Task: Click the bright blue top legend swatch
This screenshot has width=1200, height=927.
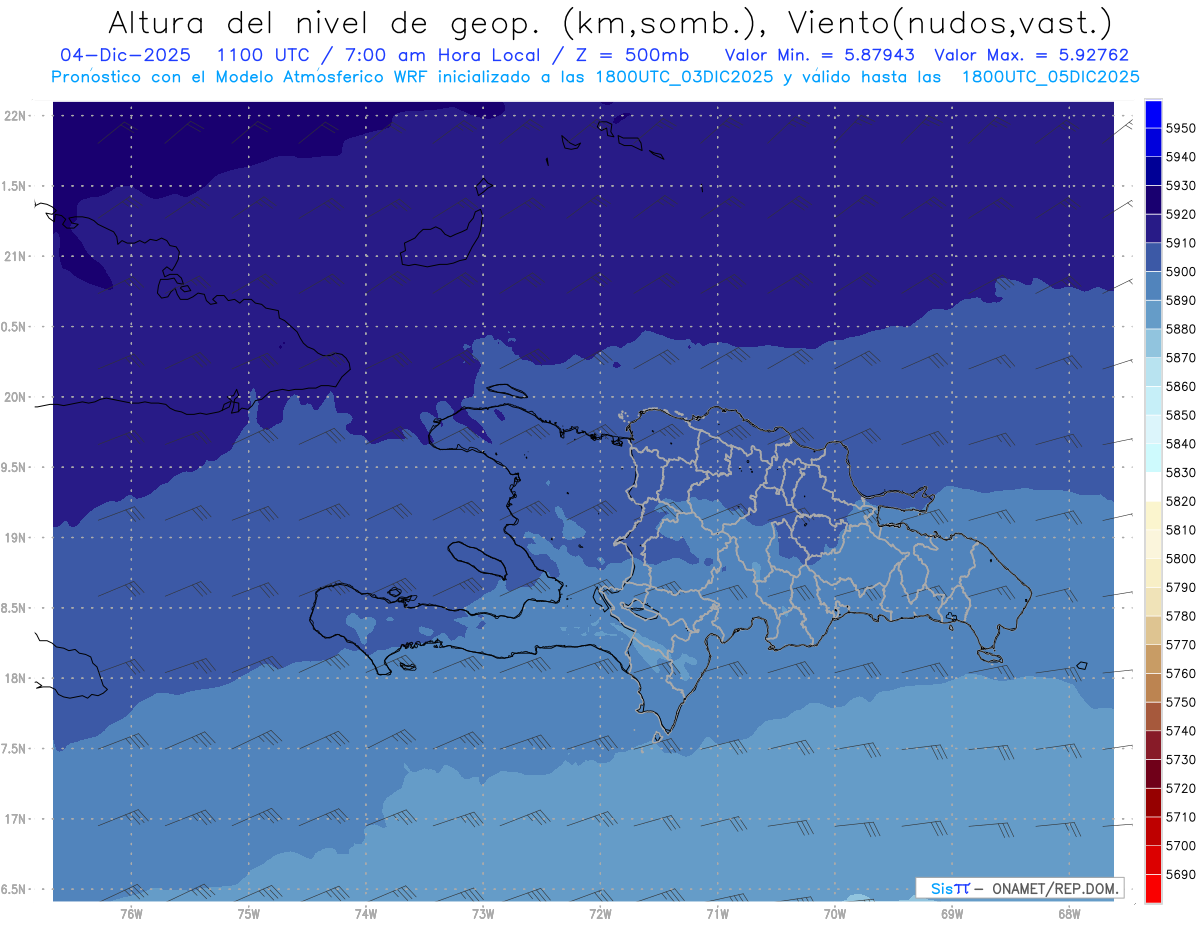Action: 1153,114
